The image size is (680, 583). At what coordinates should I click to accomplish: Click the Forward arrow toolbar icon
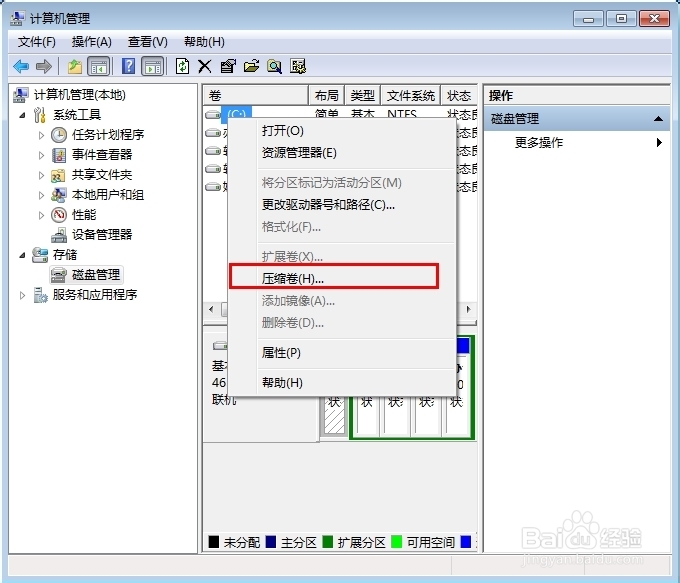(43, 66)
